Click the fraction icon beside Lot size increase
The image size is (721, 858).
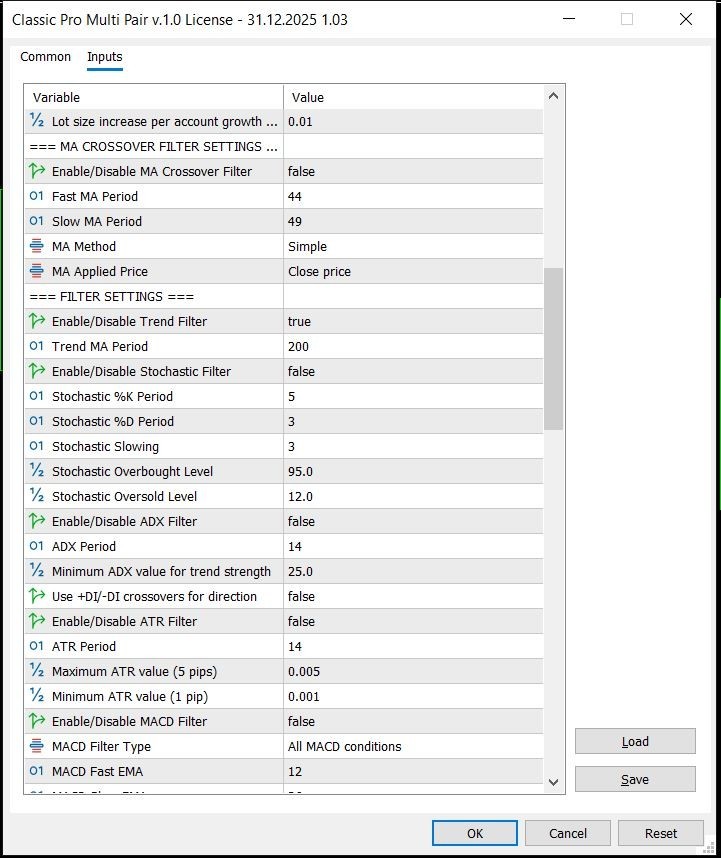click(x=37, y=121)
